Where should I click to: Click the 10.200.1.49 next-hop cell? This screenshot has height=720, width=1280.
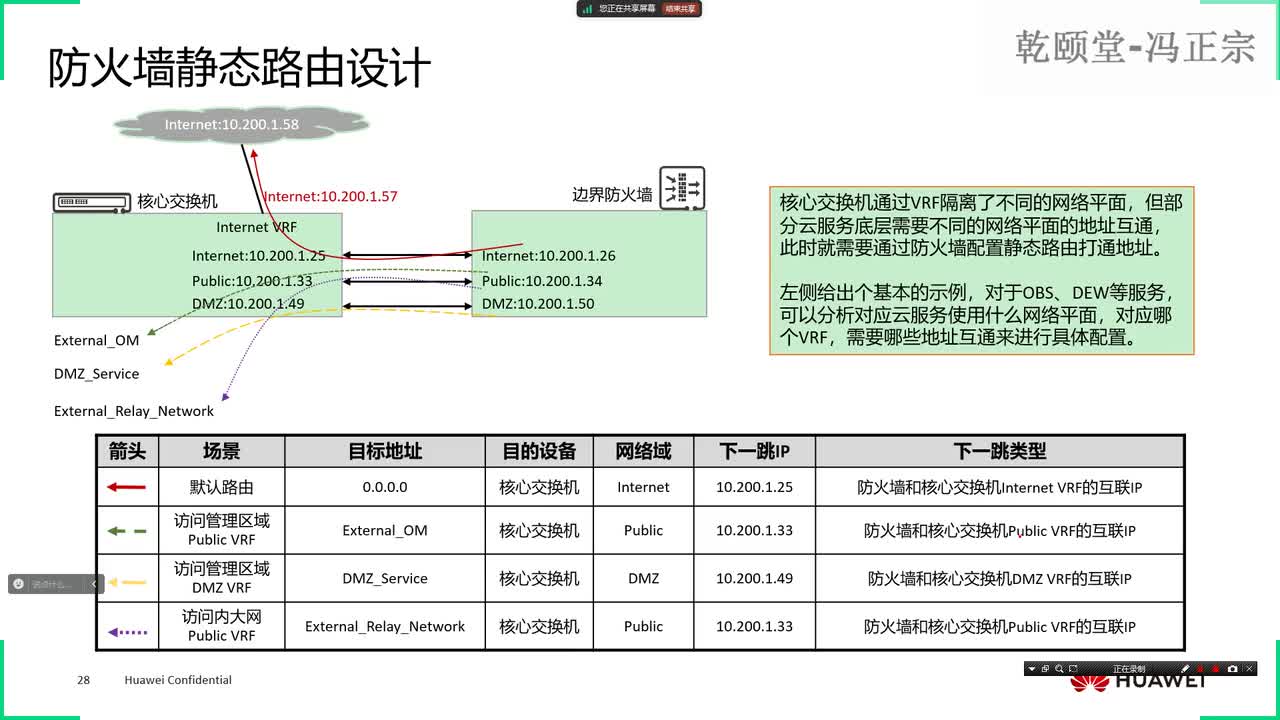point(754,578)
